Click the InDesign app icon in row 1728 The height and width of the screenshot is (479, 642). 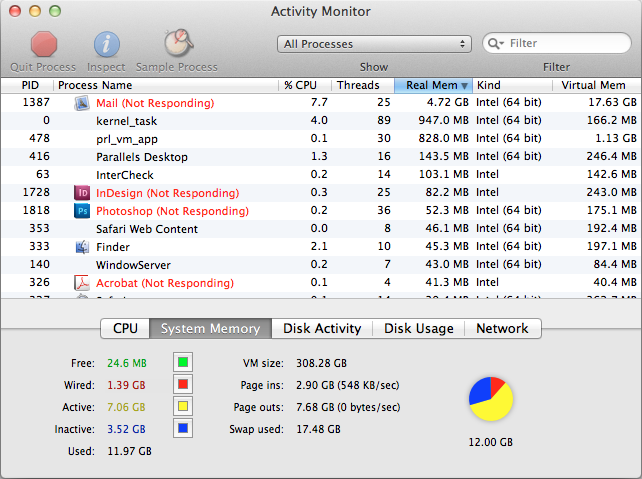click(x=82, y=193)
